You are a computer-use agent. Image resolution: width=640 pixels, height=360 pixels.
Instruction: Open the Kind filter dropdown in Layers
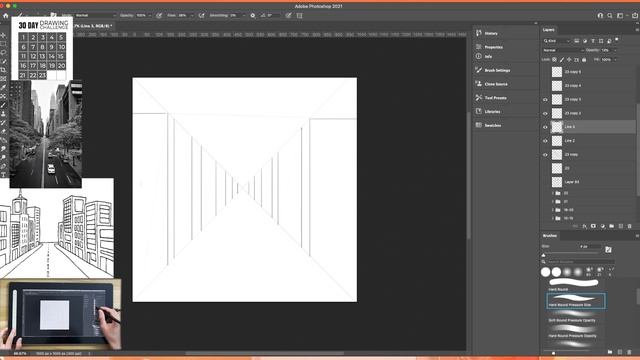click(557, 41)
